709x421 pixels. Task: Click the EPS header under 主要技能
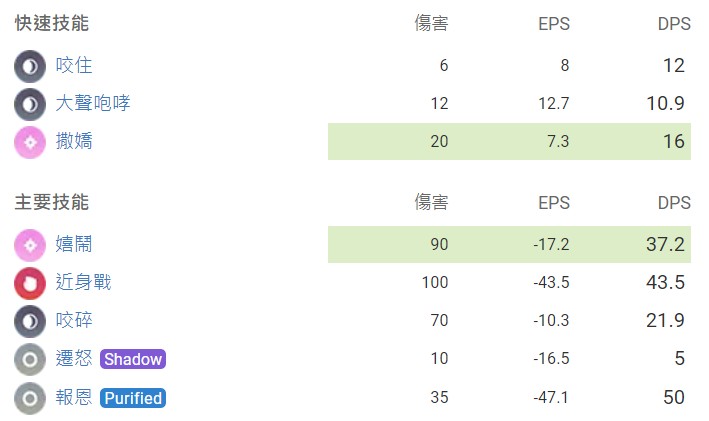point(554,203)
